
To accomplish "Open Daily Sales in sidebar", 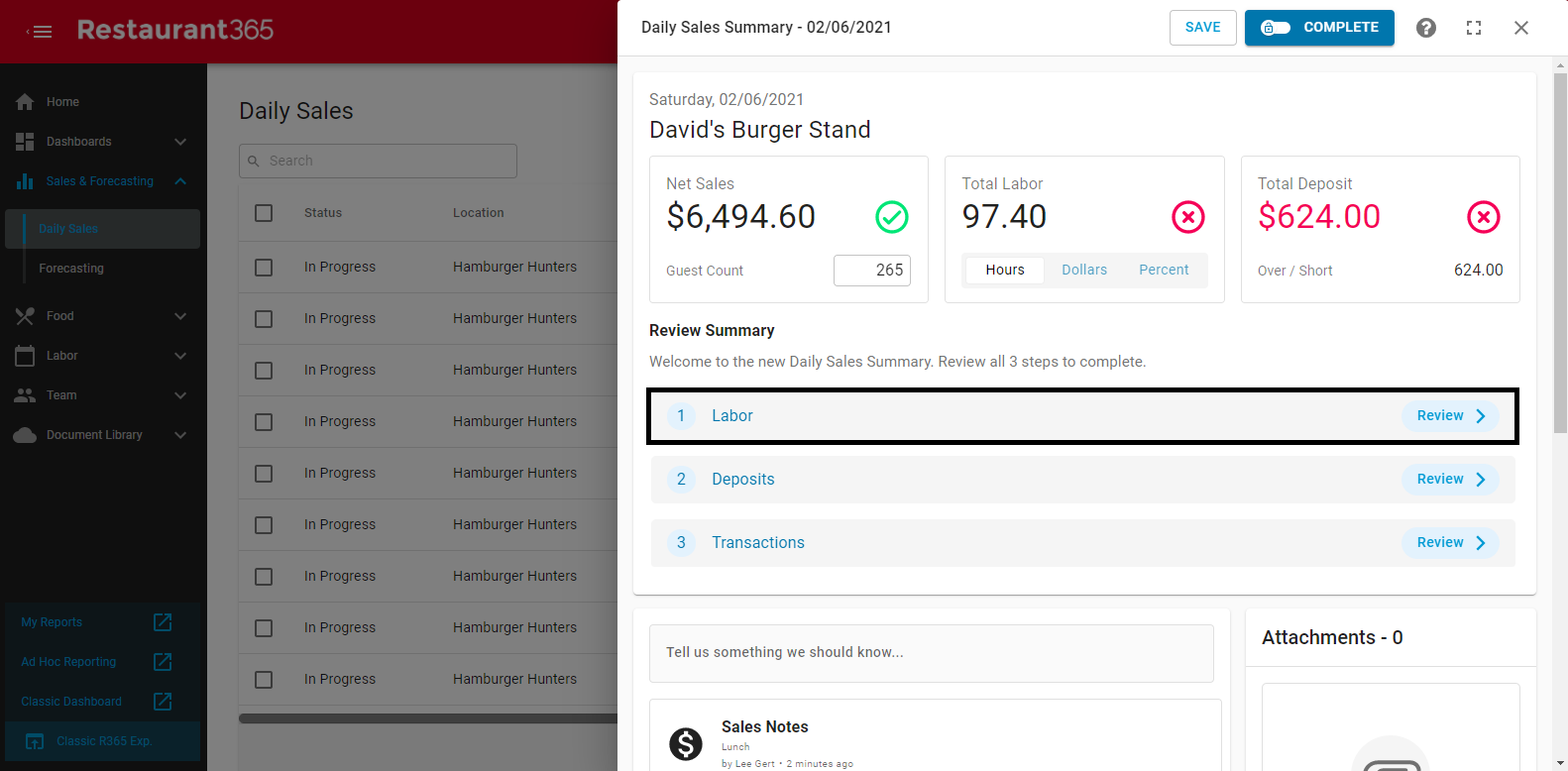I will pyautogui.click(x=103, y=229).
